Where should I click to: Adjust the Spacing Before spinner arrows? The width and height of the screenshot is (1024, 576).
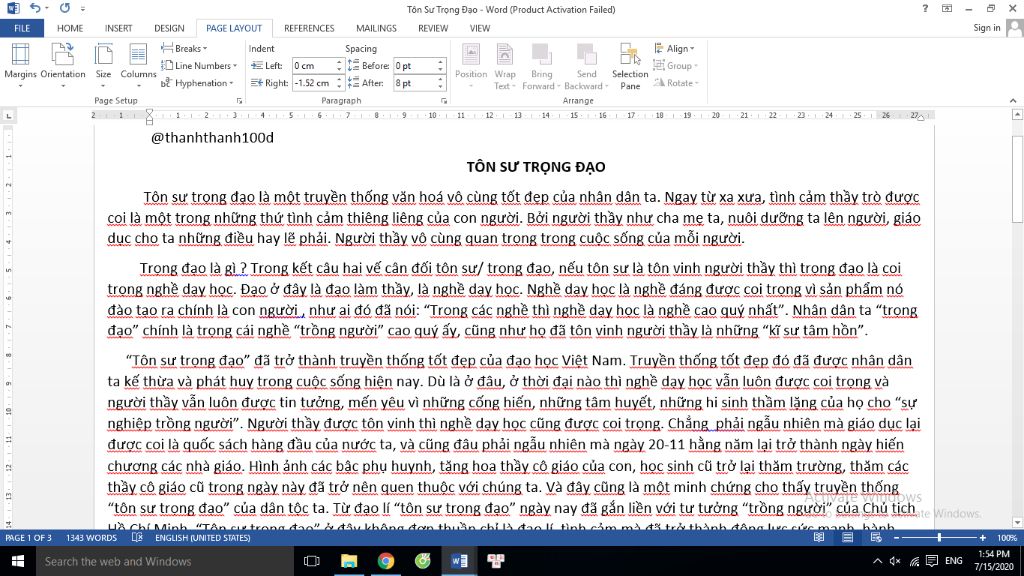point(440,65)
